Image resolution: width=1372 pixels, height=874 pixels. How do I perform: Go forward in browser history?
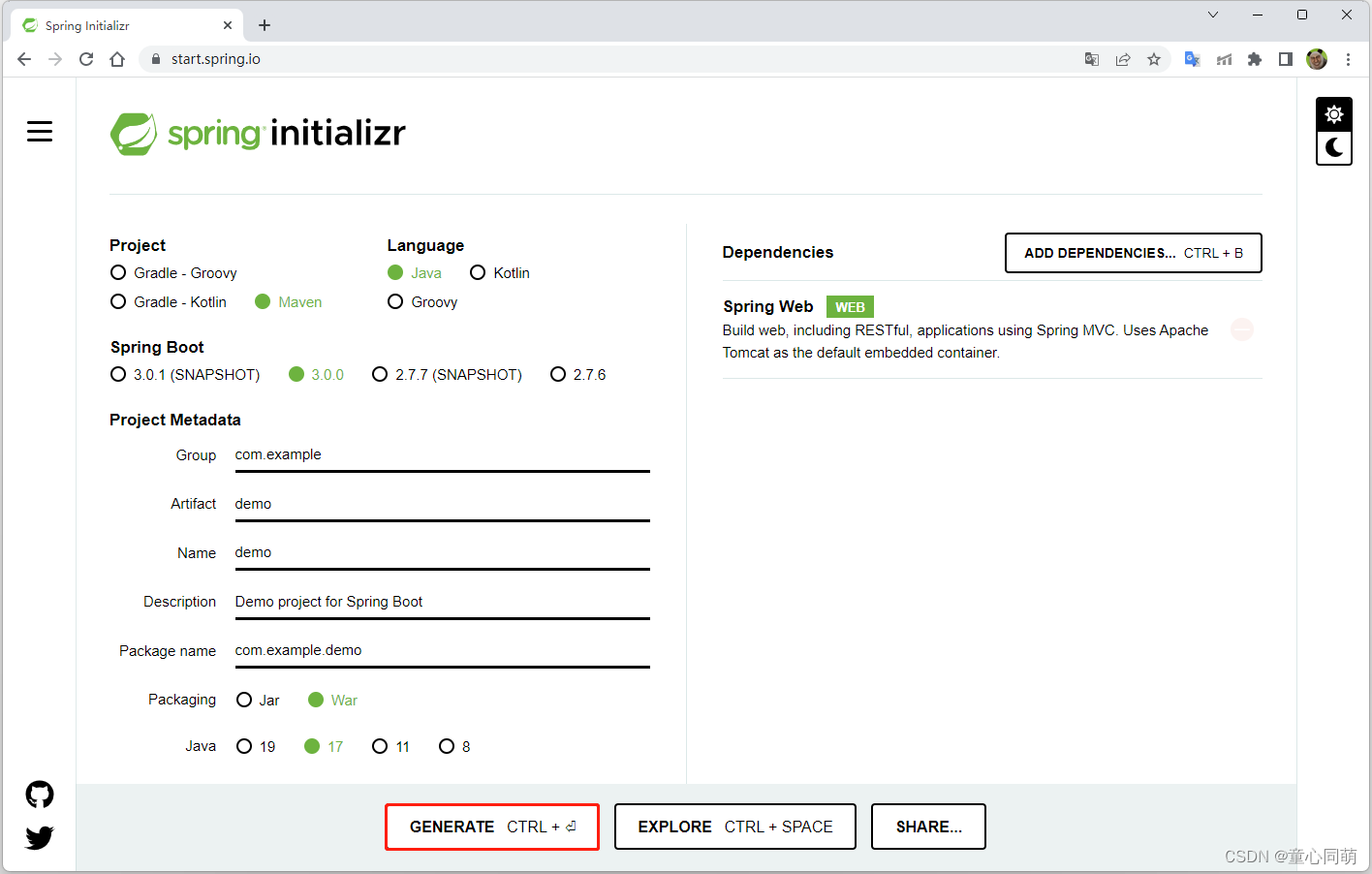coord(55,59)
